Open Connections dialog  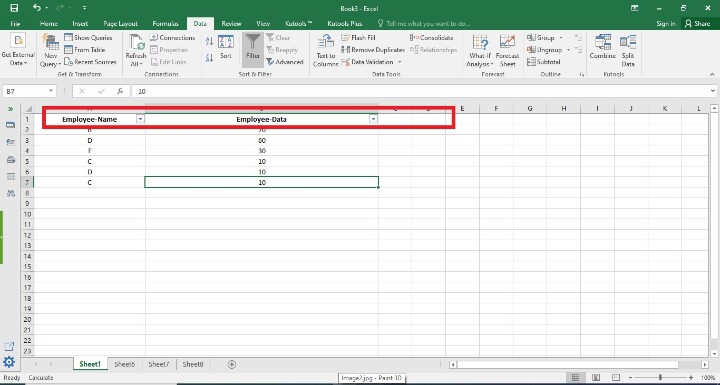[x=173, y=38]
